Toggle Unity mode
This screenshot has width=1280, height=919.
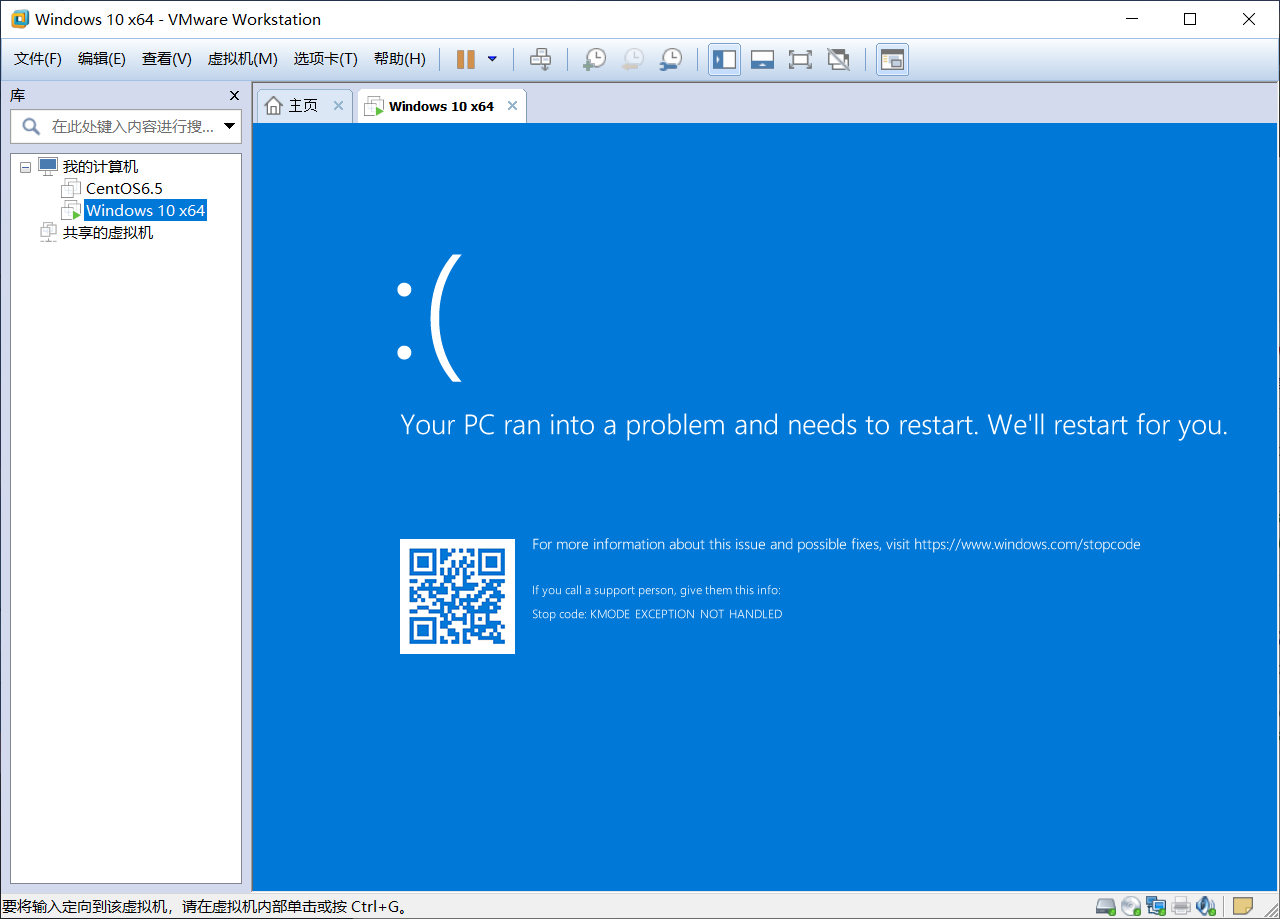tap(838, 59)
